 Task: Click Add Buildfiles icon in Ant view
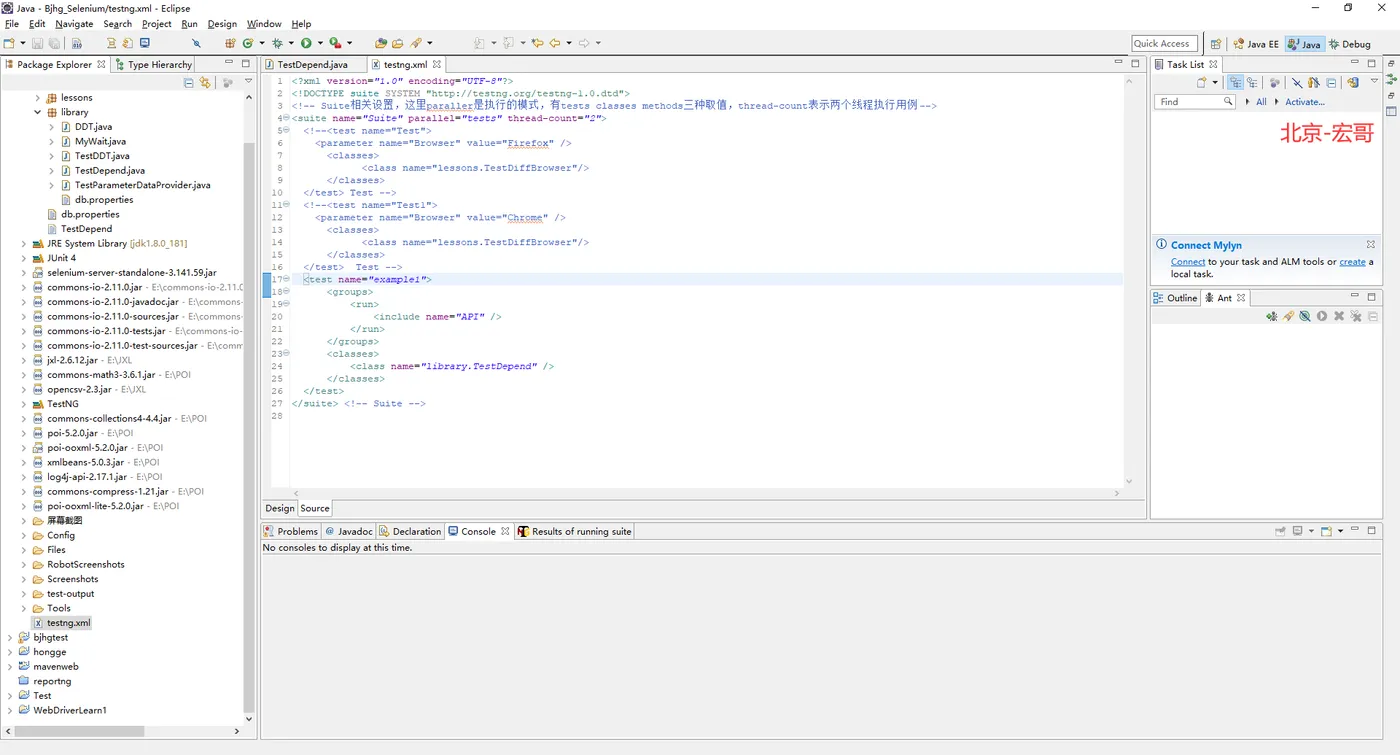tap(1272, 316)
